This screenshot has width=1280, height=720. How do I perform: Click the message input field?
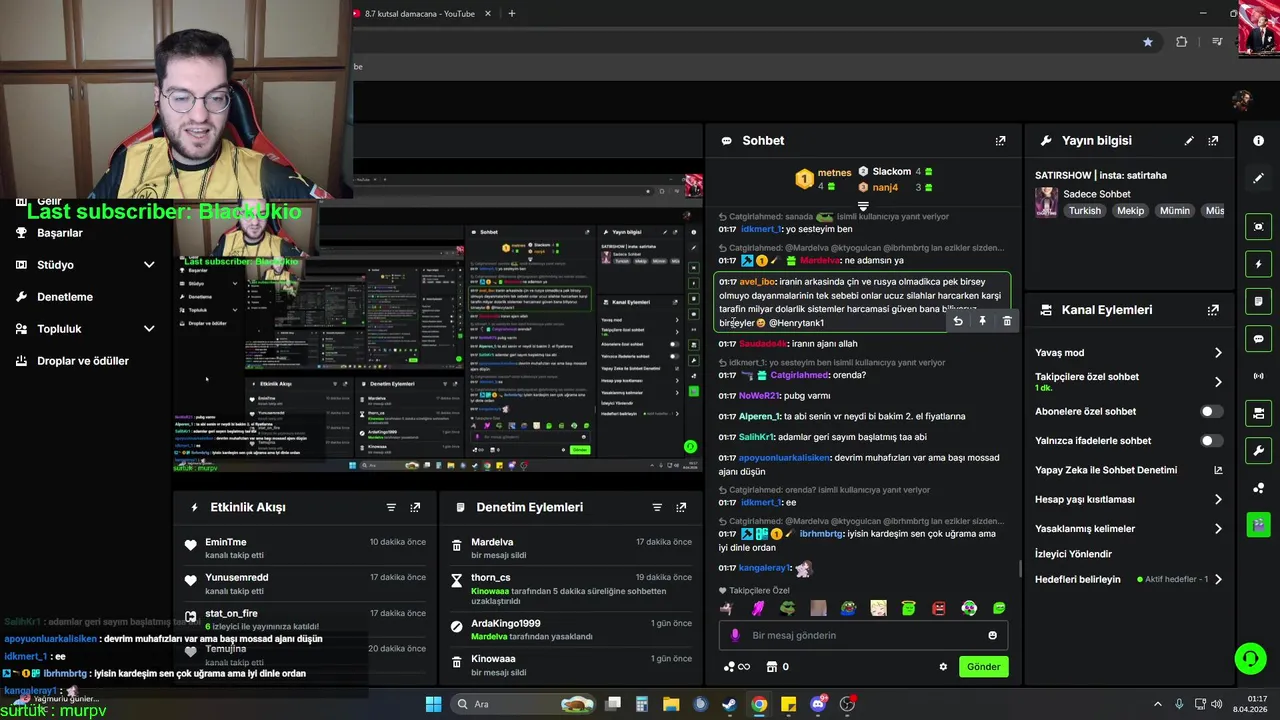click(x=863, y=635)
